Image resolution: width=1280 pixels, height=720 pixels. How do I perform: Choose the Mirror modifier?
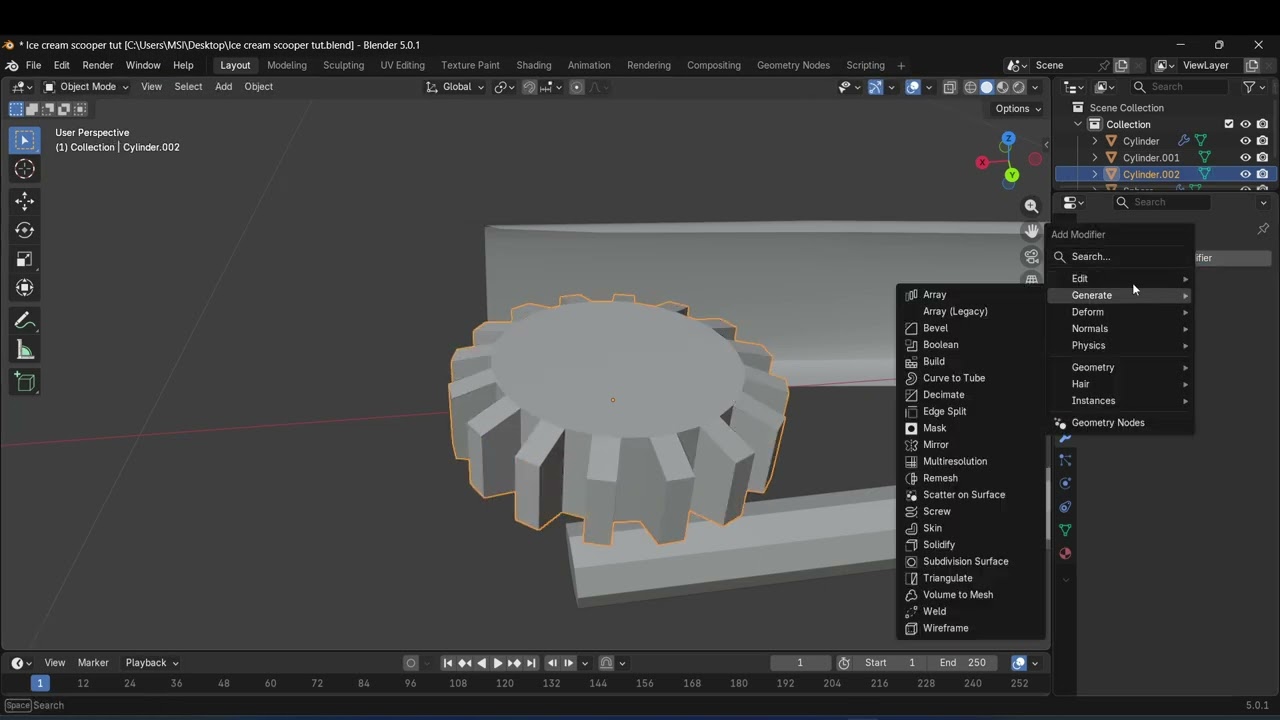click(971, 445)
